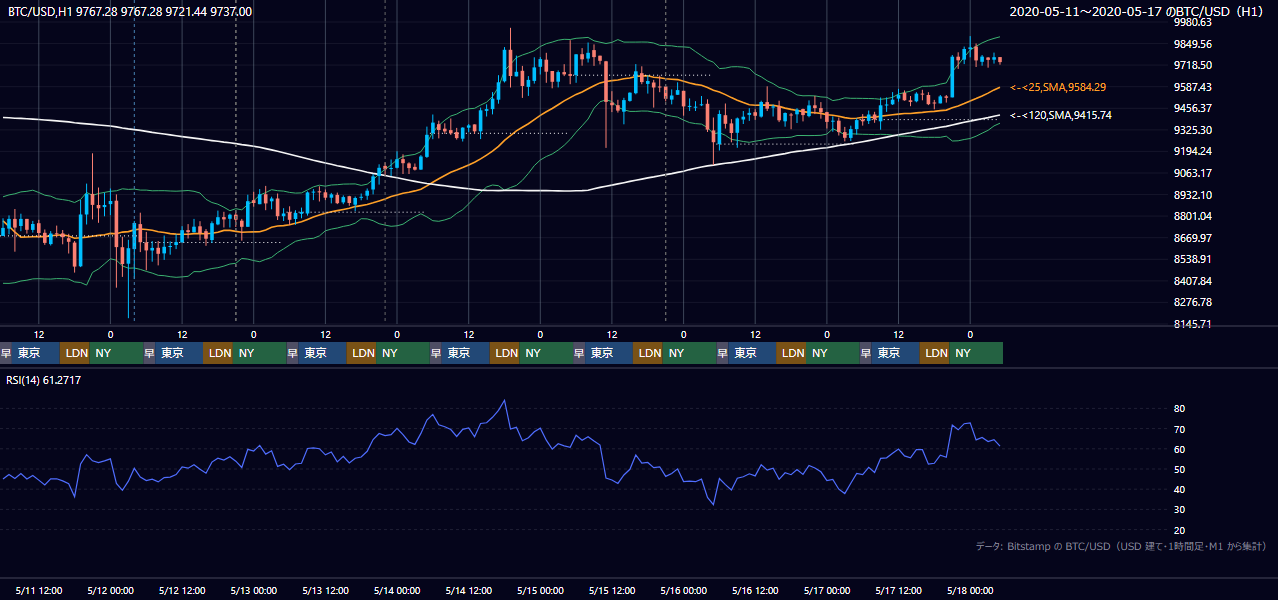Click the Bitstamp data source note

(x=1121, y=546)
